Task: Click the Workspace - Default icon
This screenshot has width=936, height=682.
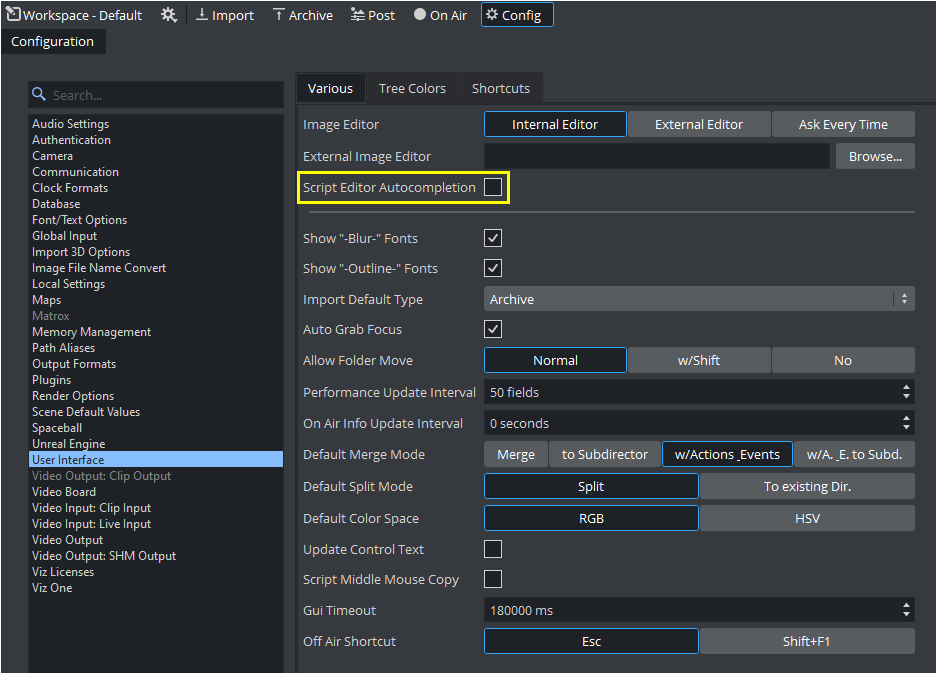Action: (13, 15)
